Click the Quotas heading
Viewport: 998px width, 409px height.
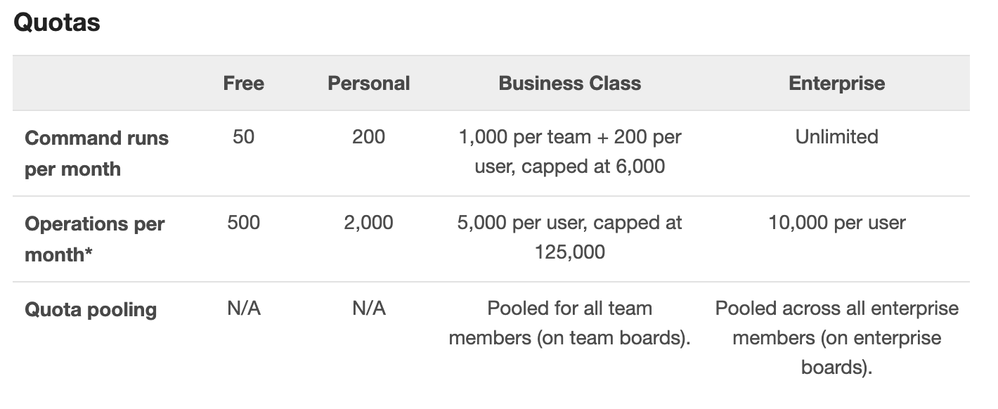57,22
